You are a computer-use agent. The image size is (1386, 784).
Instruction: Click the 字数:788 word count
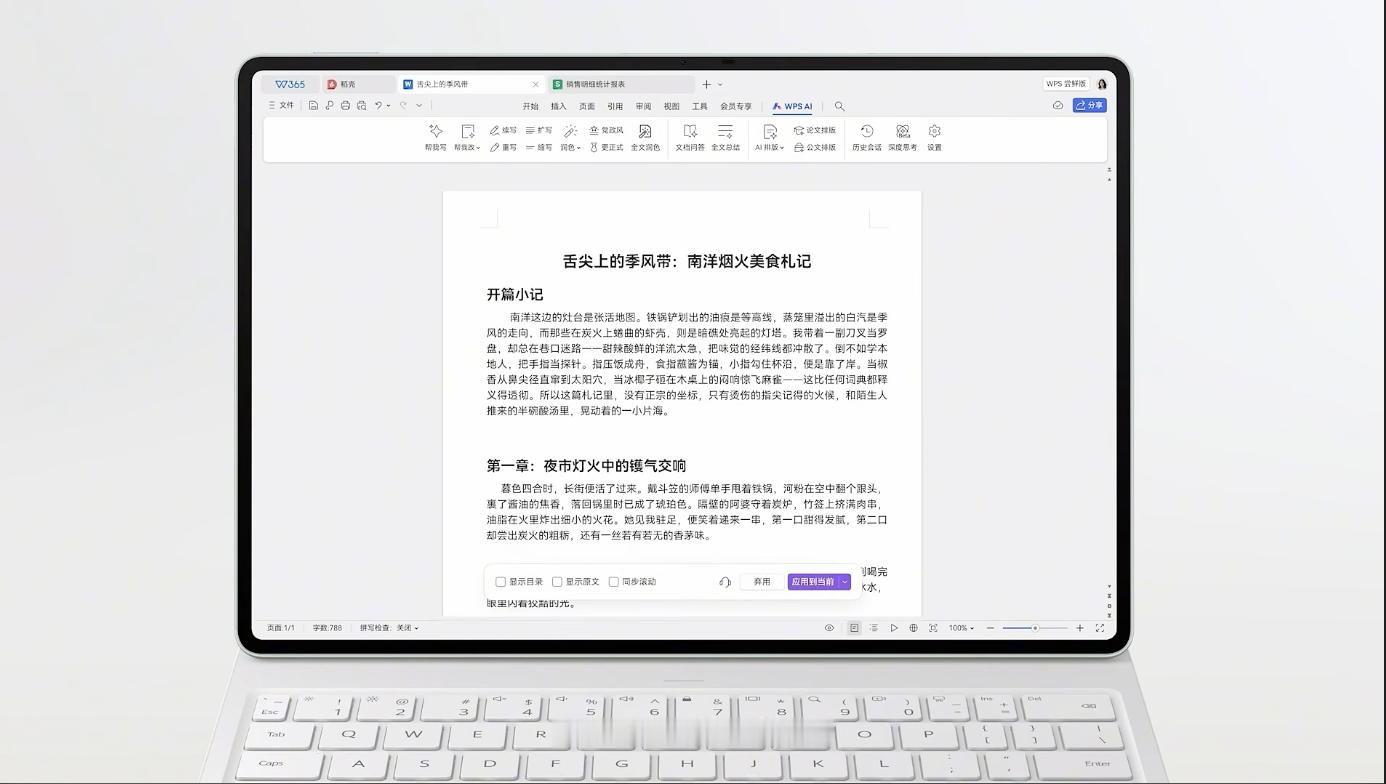click(x=327, y=628)
